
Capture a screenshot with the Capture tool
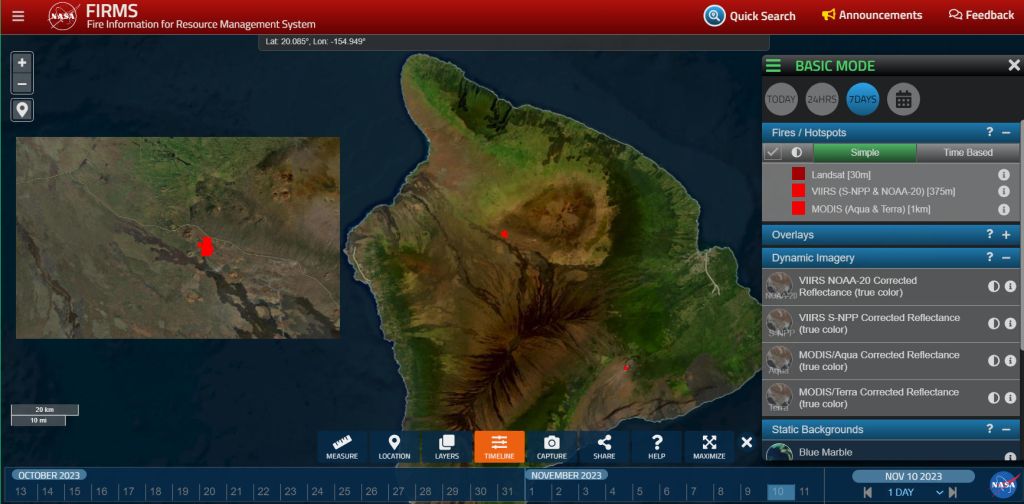point(551,447)
